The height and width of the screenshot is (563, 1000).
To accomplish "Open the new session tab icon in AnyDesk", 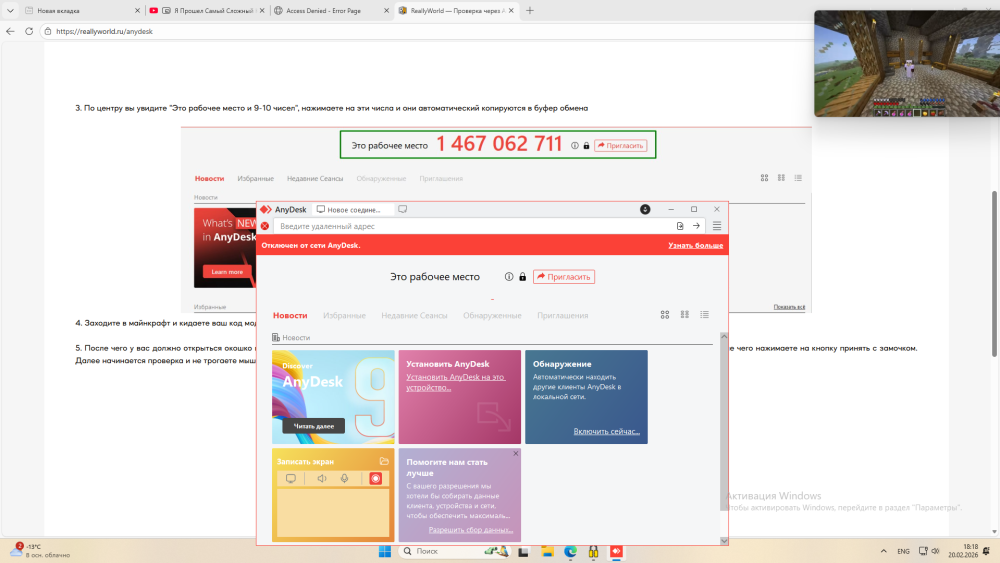I will coord(402,209).
